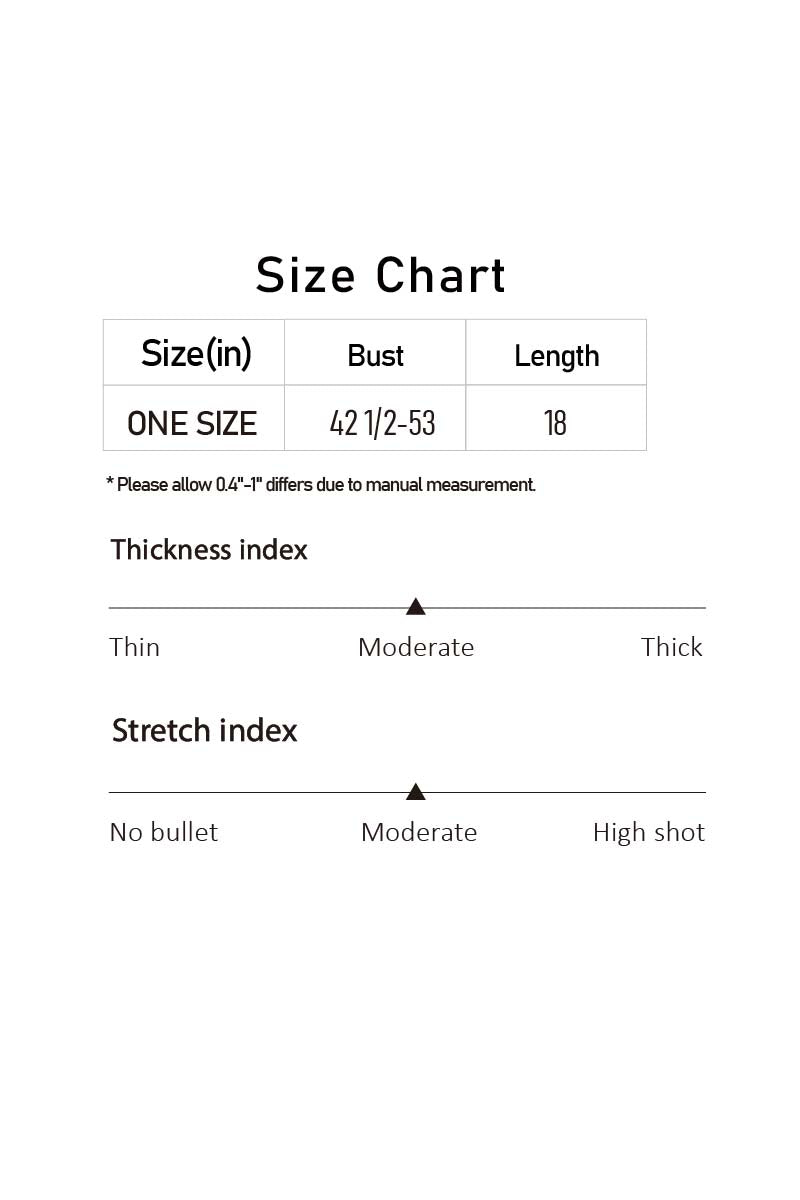
Task: Click Moderate under the Stretch index
Action: [419, 832]
